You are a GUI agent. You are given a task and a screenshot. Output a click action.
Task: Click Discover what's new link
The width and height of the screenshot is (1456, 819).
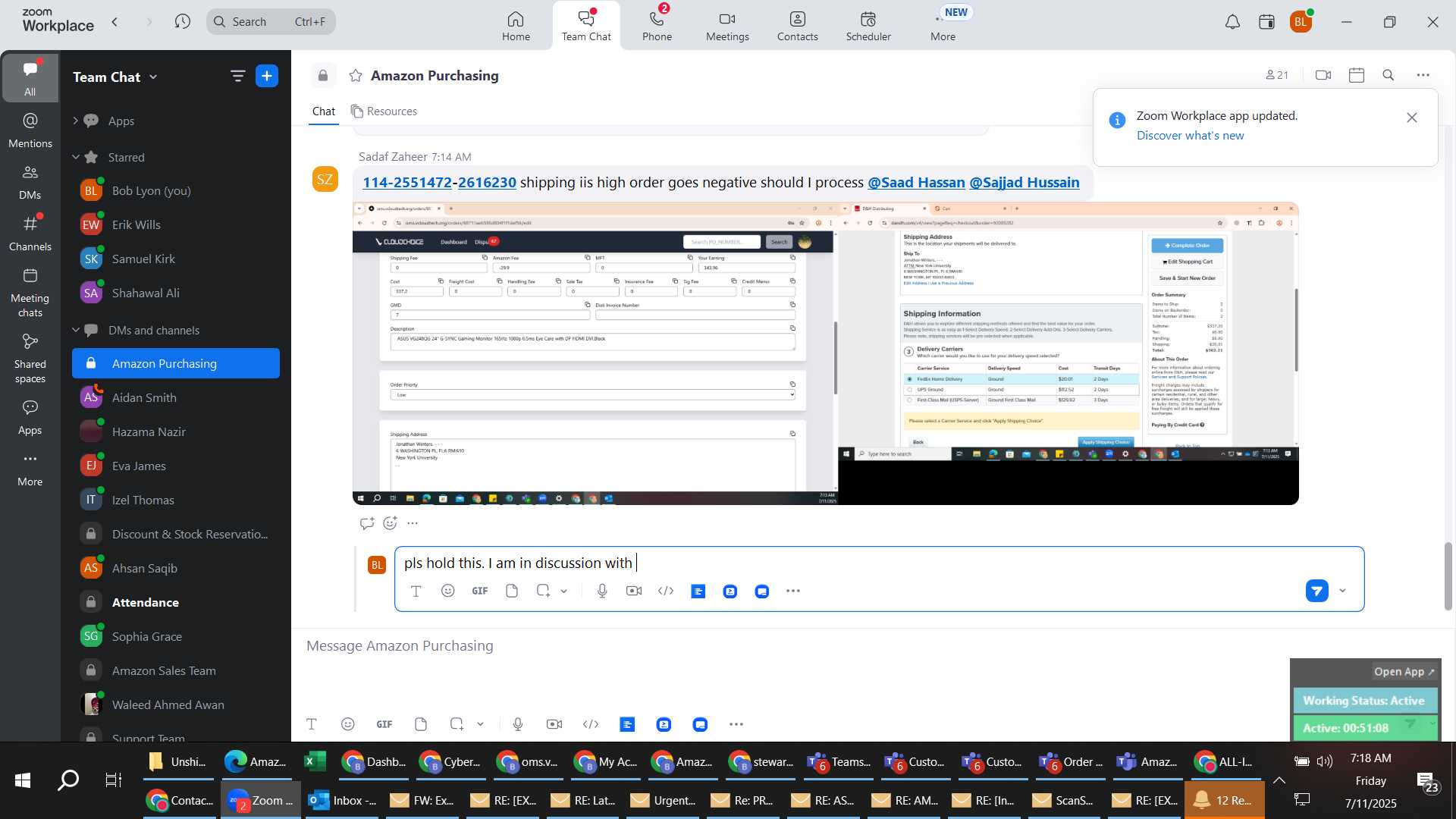tap(1190, 136)
